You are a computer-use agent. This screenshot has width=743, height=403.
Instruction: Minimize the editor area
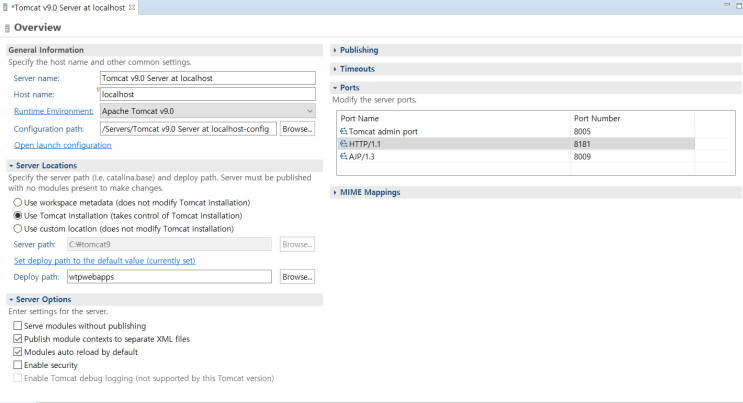point(727,4)
